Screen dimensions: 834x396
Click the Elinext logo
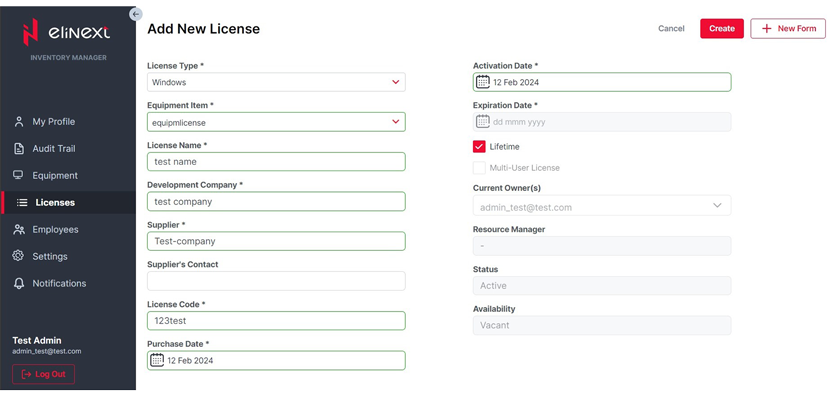point(66,32)
